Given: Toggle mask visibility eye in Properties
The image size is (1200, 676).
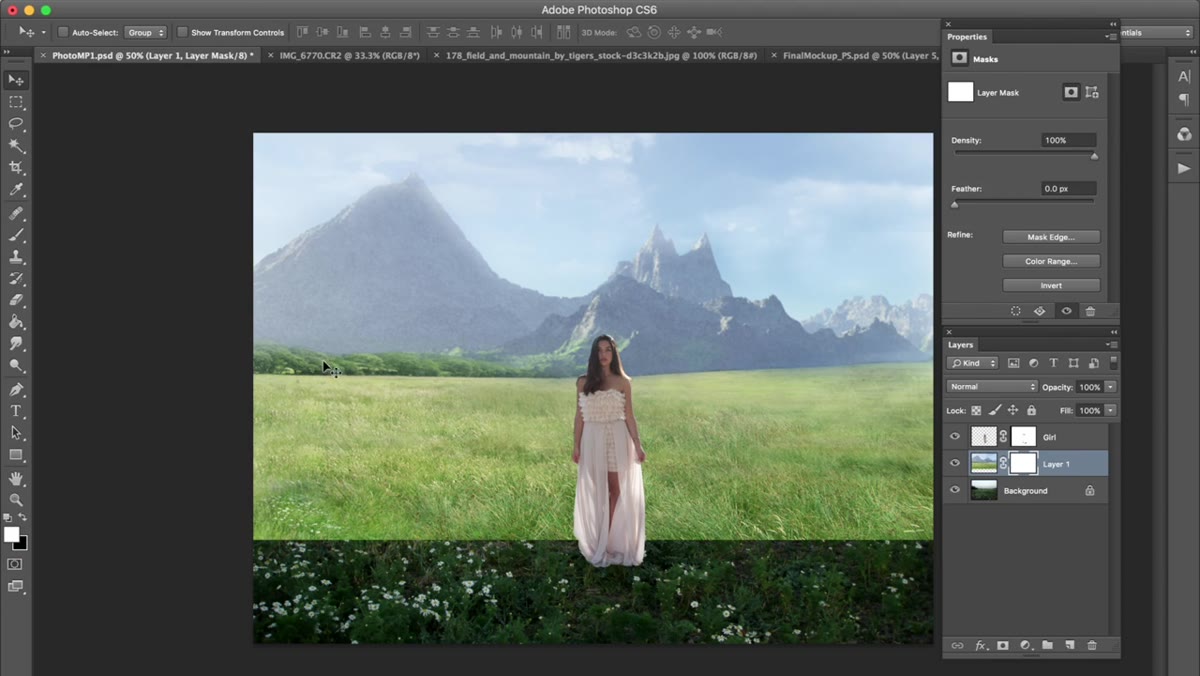Looking at the screenshot, I should (x=1066, y=311).
